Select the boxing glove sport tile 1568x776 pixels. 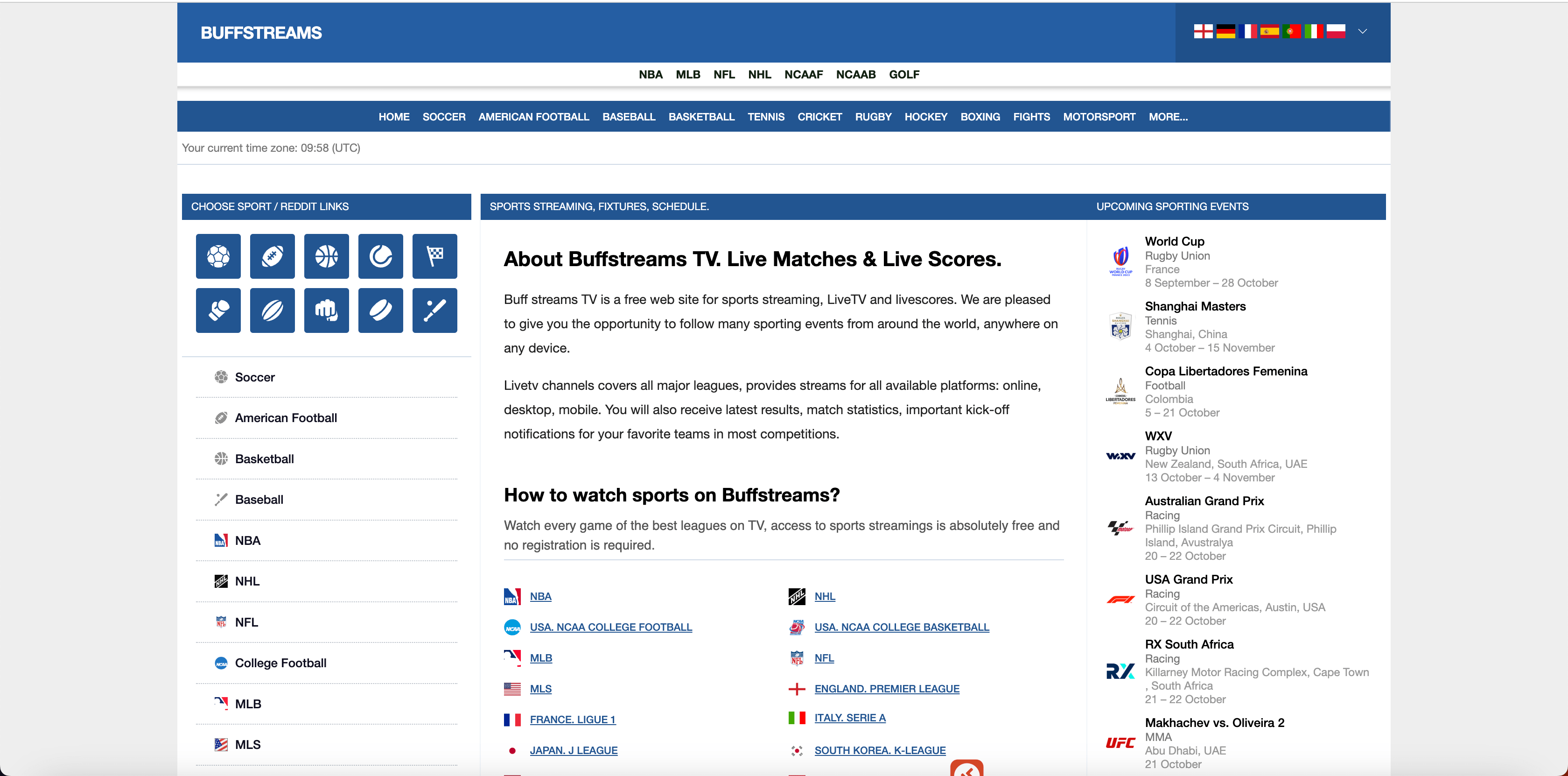point(218,310)
